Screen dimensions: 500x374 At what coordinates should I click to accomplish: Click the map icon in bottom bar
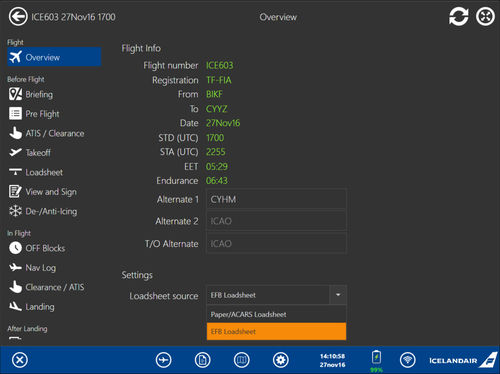coord(241,360)
